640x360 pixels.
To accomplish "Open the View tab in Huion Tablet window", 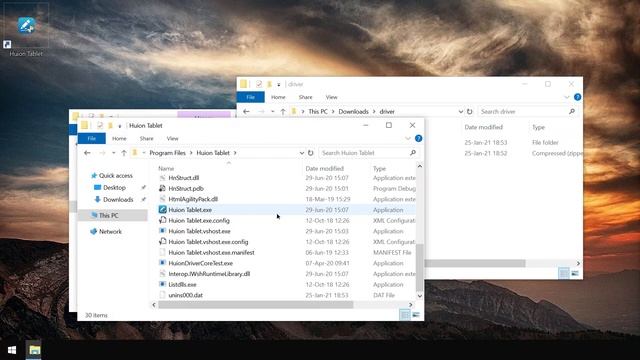I will coord(172,138).
